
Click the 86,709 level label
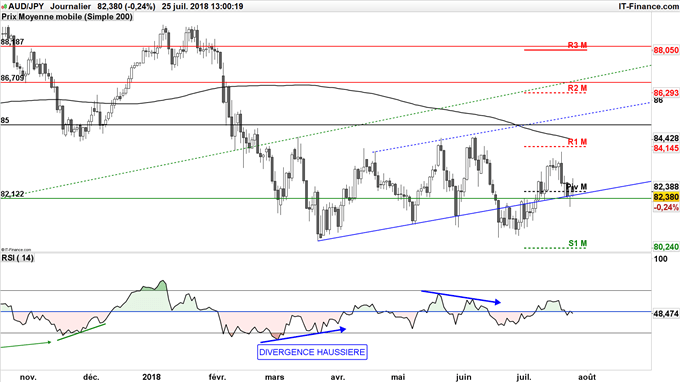tap(12, 78)
